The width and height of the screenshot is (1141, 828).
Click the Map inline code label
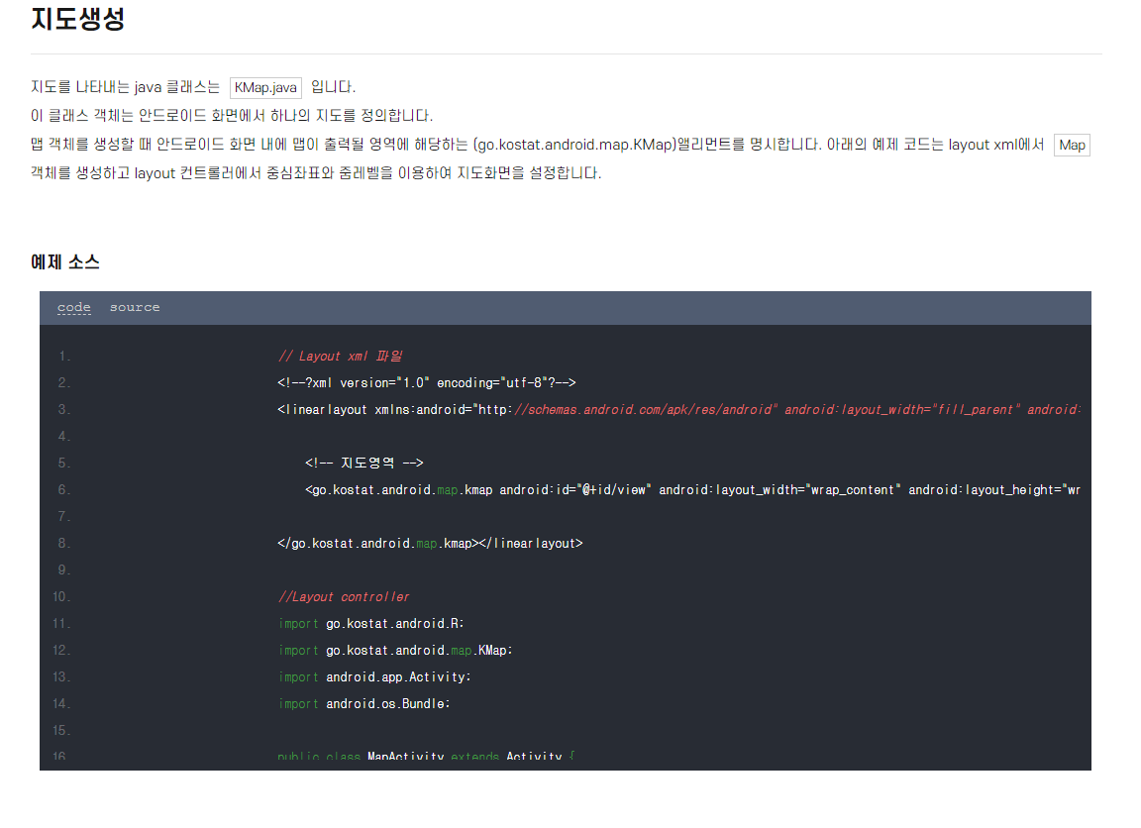1071,145
